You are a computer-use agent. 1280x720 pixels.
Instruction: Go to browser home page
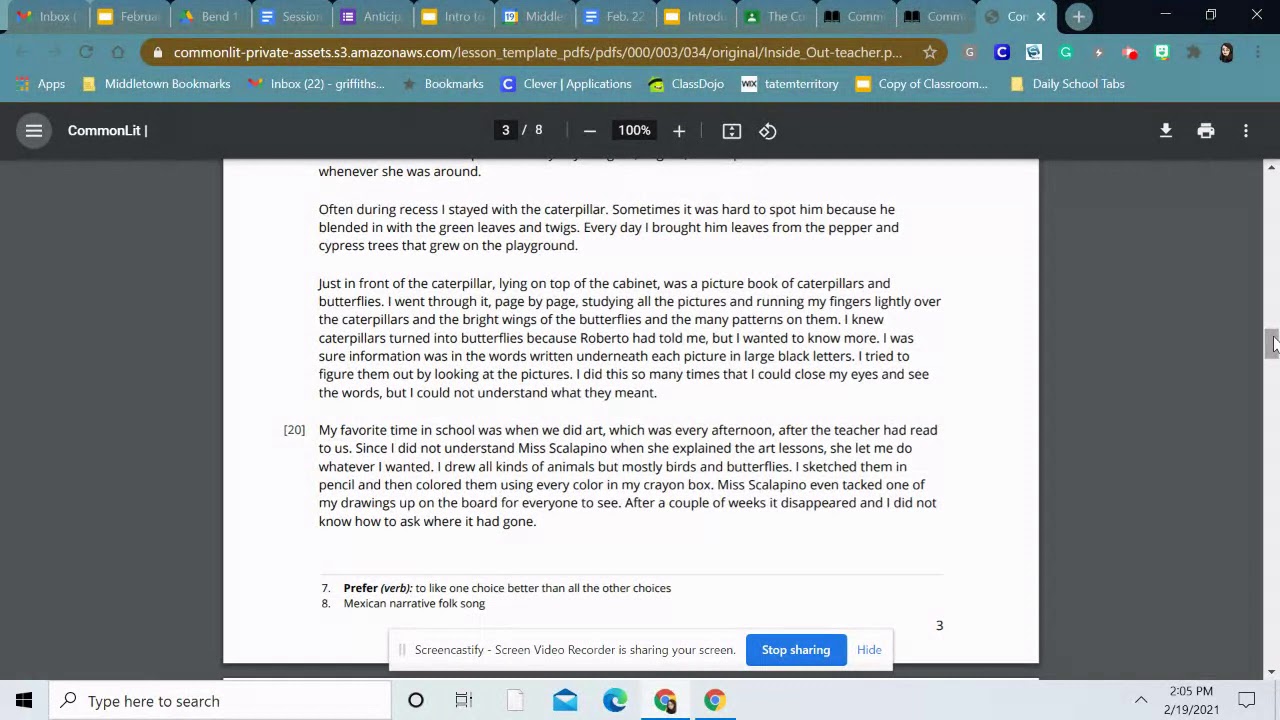tap(118, 52)
